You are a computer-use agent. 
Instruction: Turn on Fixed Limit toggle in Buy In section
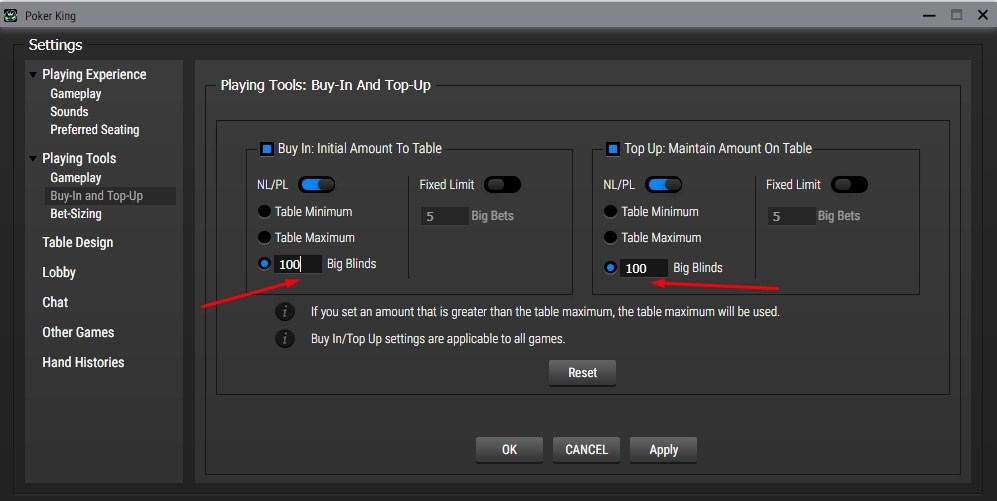tap(502, 185)
